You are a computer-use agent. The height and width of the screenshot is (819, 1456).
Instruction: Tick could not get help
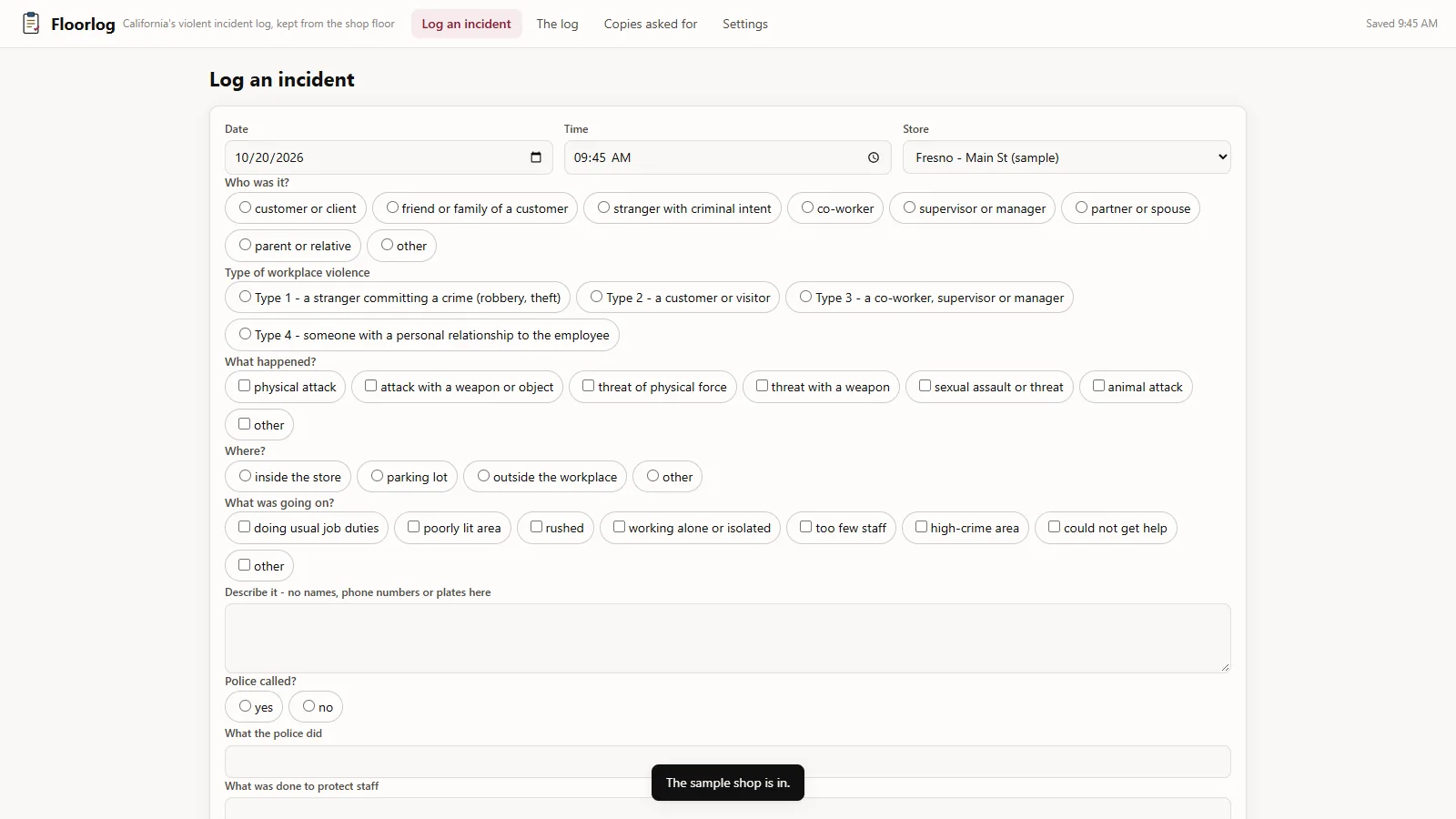coord(1107,528)
